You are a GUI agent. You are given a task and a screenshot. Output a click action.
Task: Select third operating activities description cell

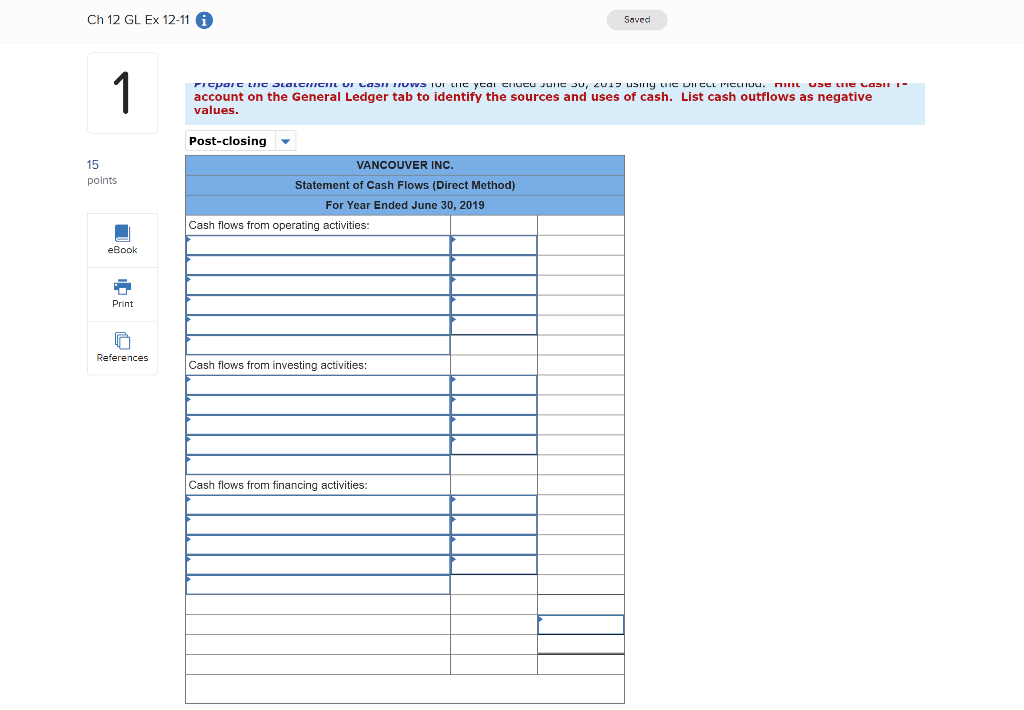click(x=318, y=285)
